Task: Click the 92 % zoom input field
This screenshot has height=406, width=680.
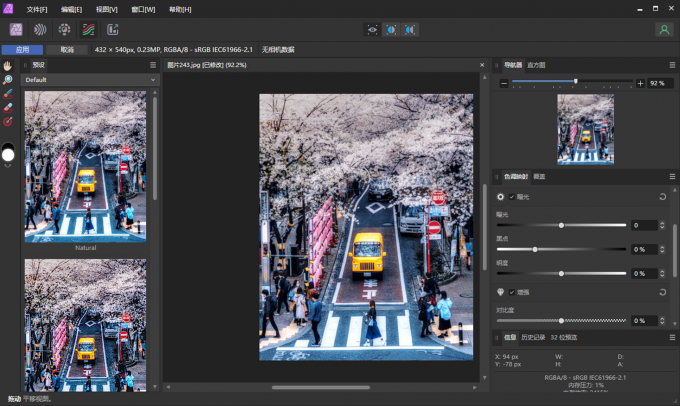Action: coord(660,83)
